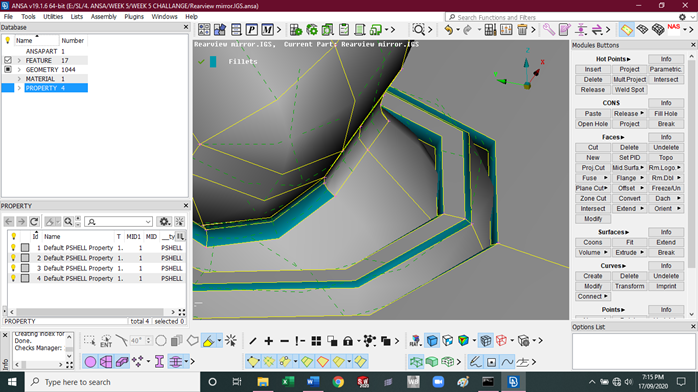Open Google Chrome from the taskbar
698x392 pixels.
[x=338, y=382]
